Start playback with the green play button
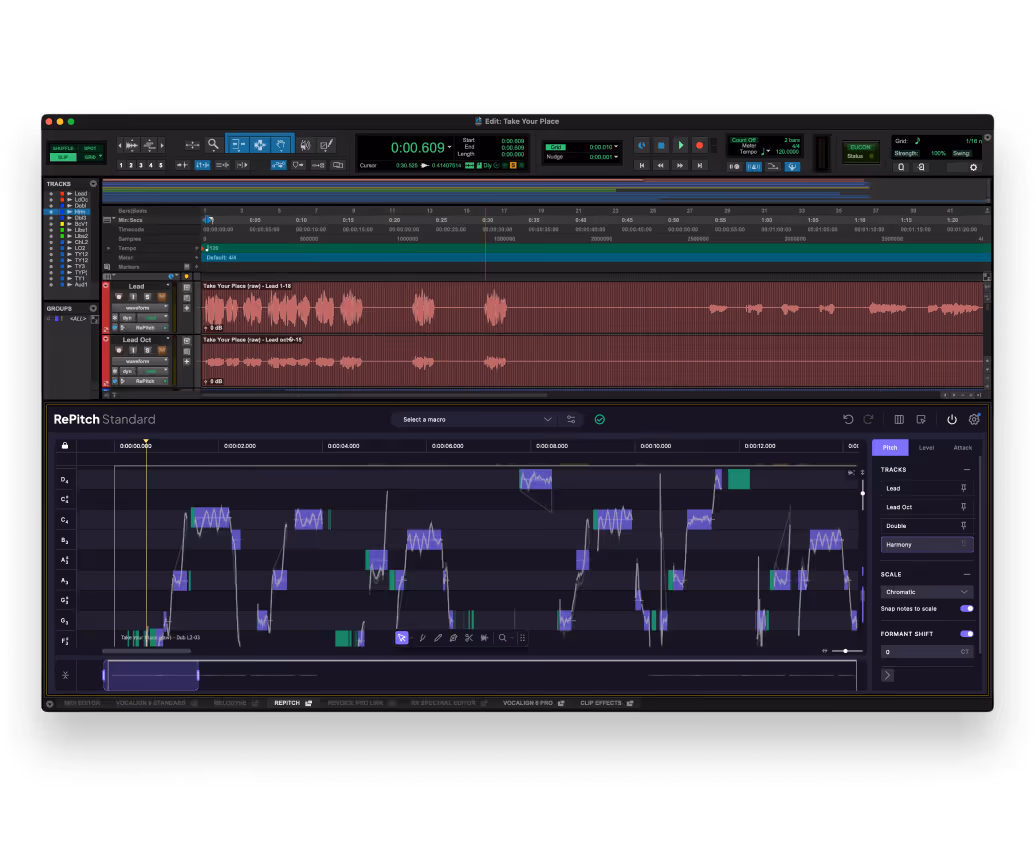 [x=681, y=145]
